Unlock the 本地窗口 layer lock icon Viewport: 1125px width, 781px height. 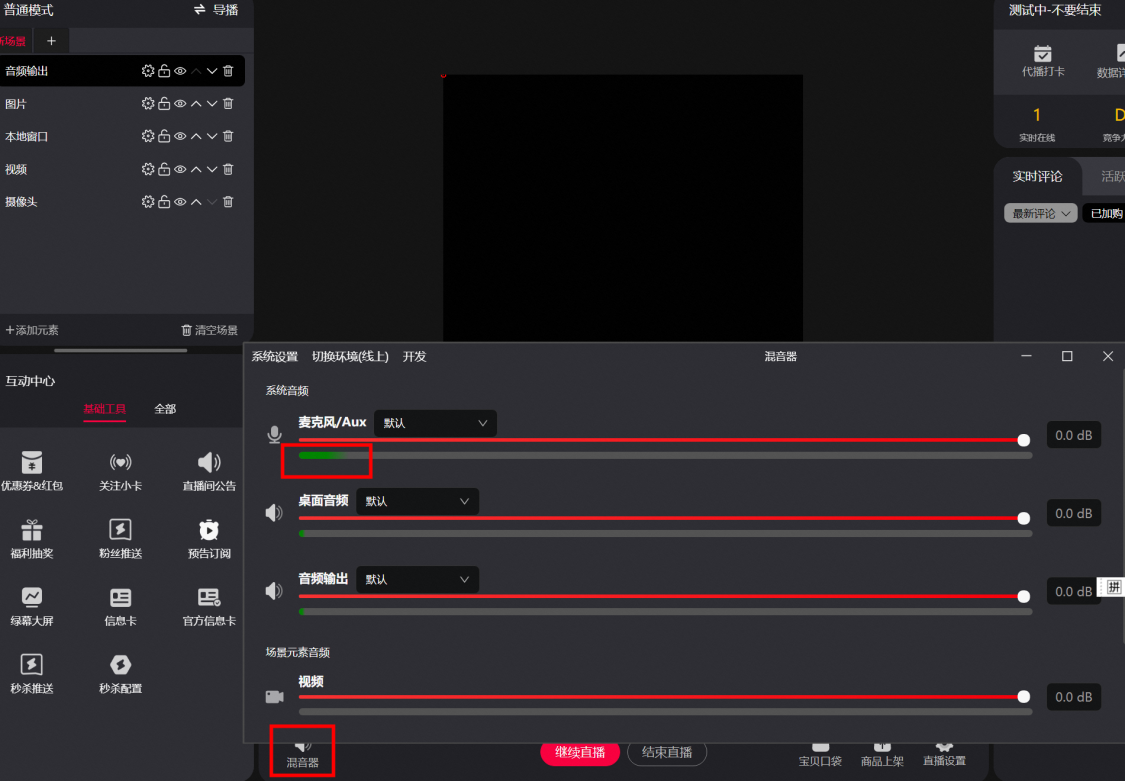click(164, 136)
